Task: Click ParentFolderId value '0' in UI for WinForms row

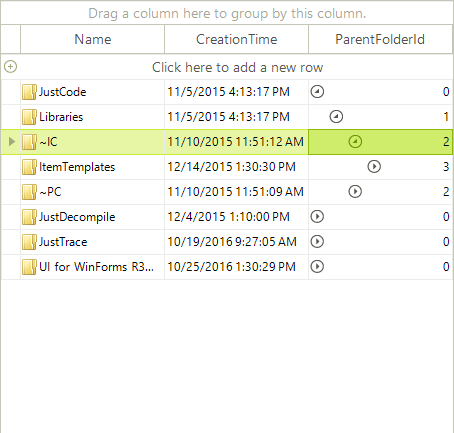Action: 446,267
